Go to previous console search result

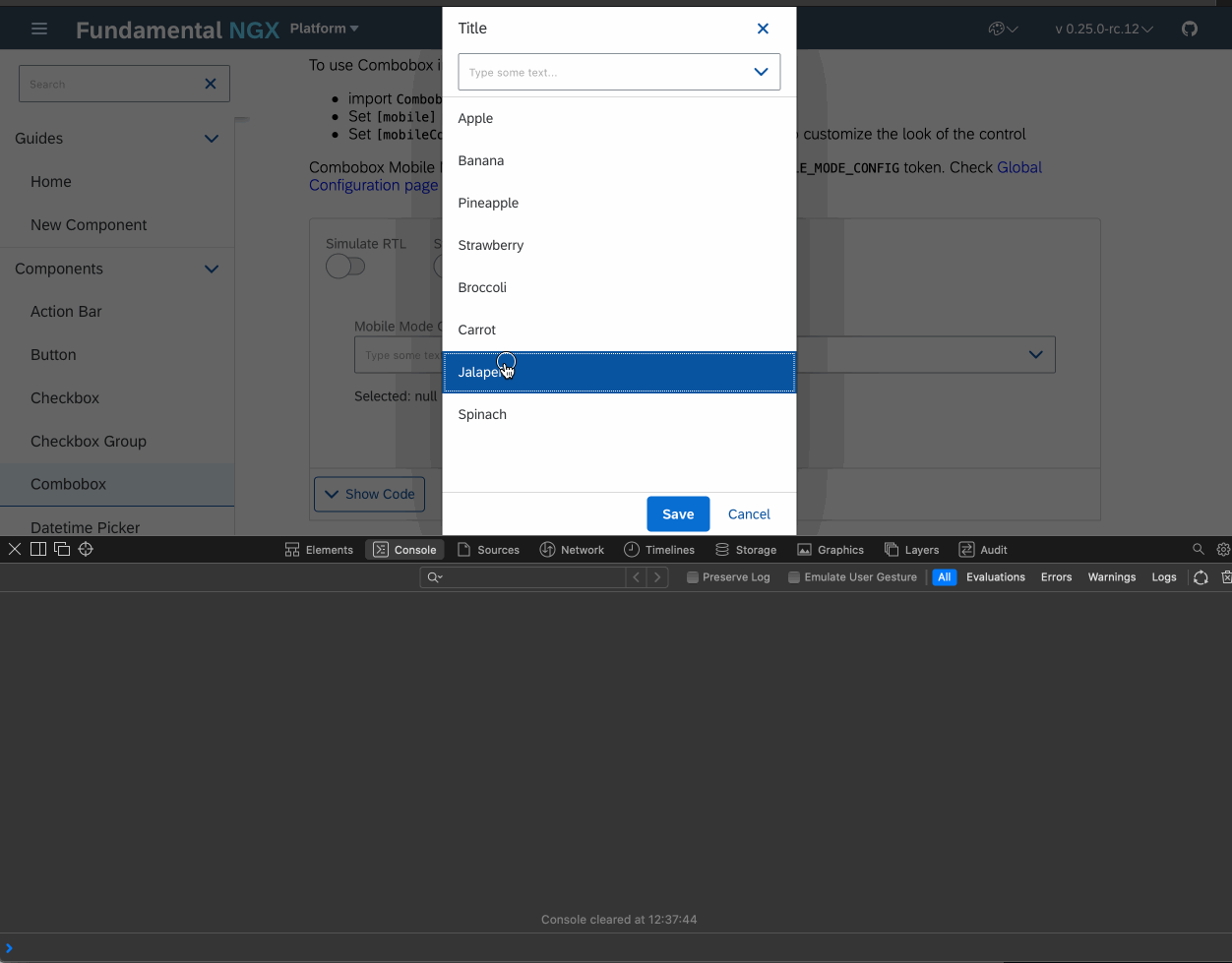tap(637, 577)
